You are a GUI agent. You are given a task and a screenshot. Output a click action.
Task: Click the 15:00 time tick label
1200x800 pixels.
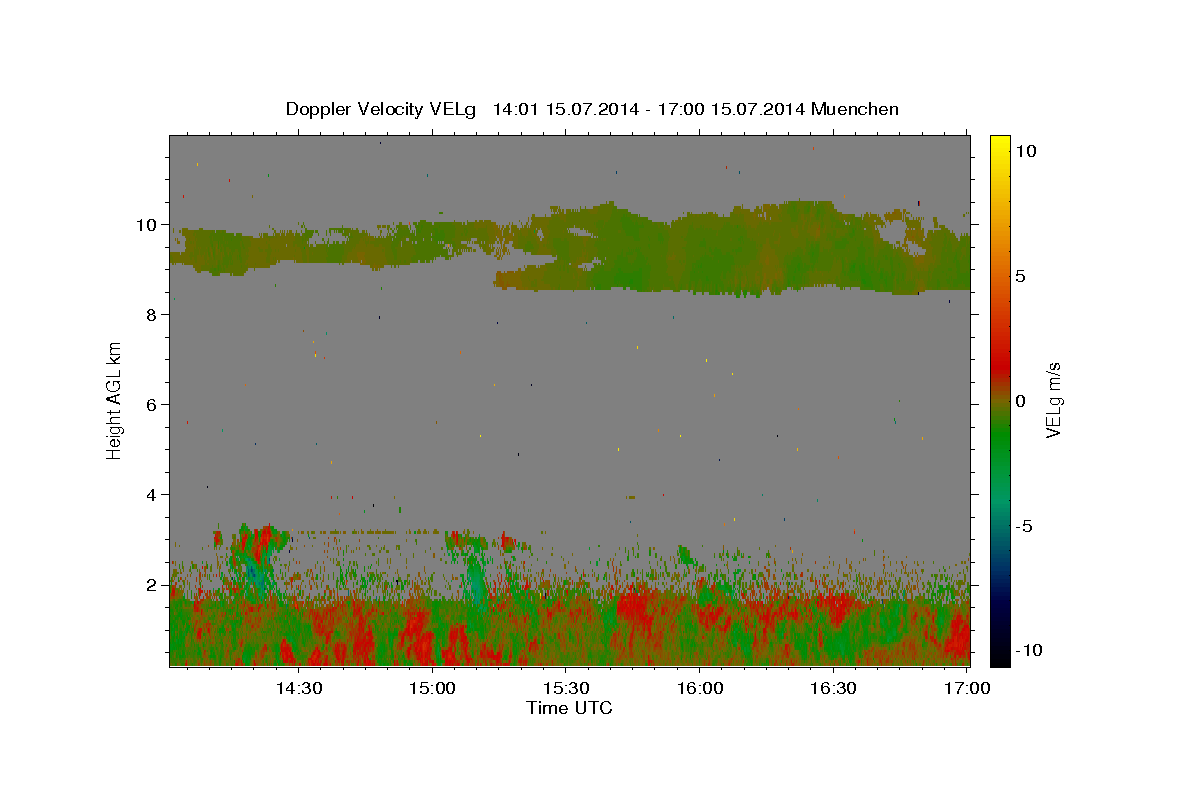[x=432, y=688]
